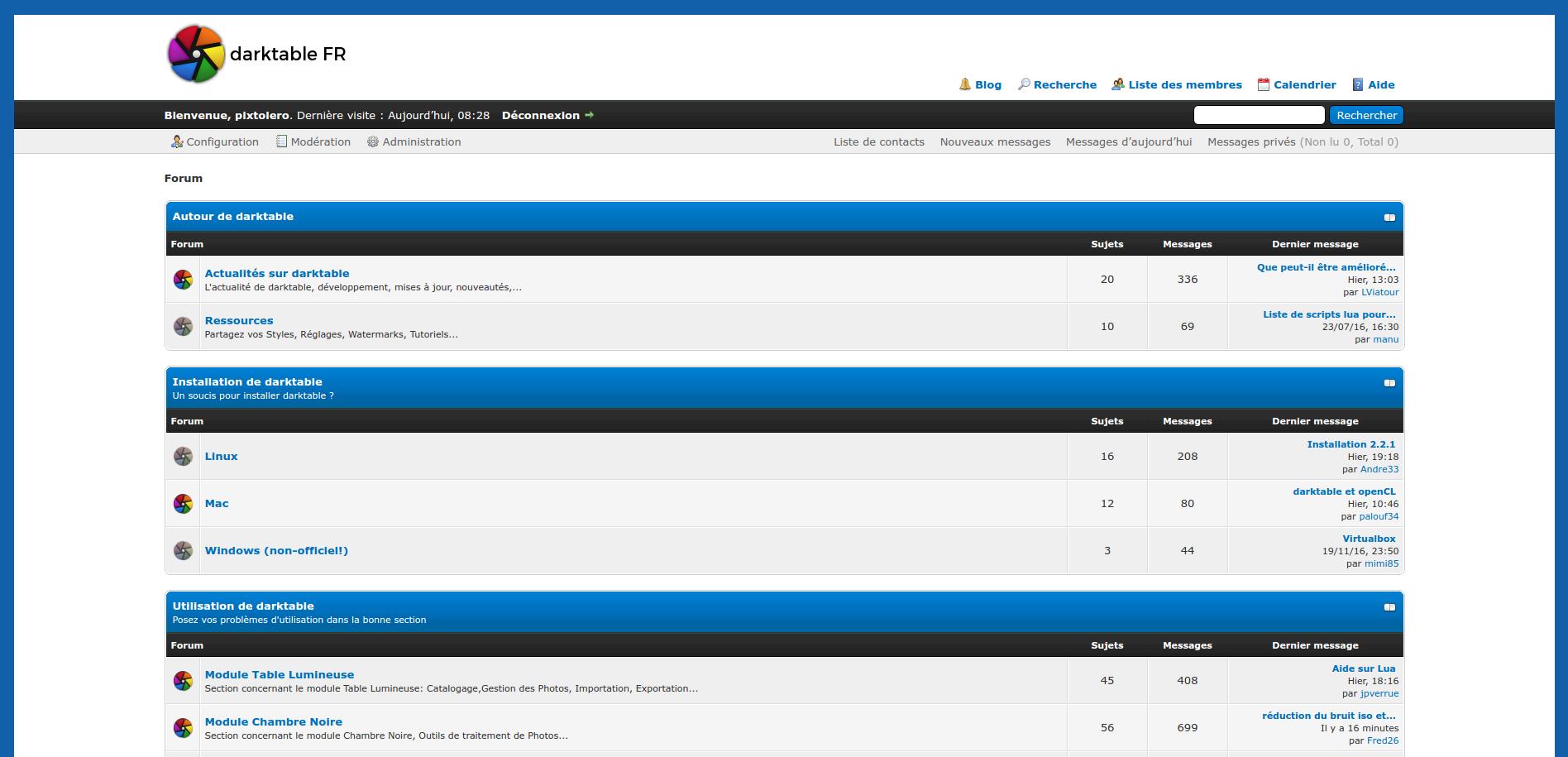Screen dimensions: 1568x757
Task: View profile of user palouf34
Action: coord(1379,516)
